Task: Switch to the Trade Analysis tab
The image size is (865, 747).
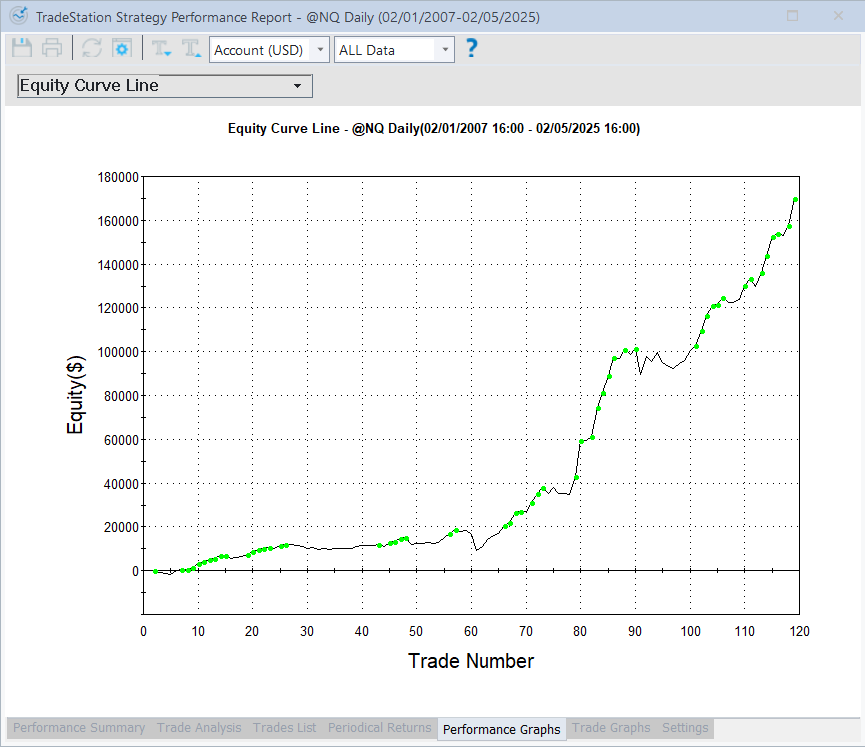Action: click(199, 728)
